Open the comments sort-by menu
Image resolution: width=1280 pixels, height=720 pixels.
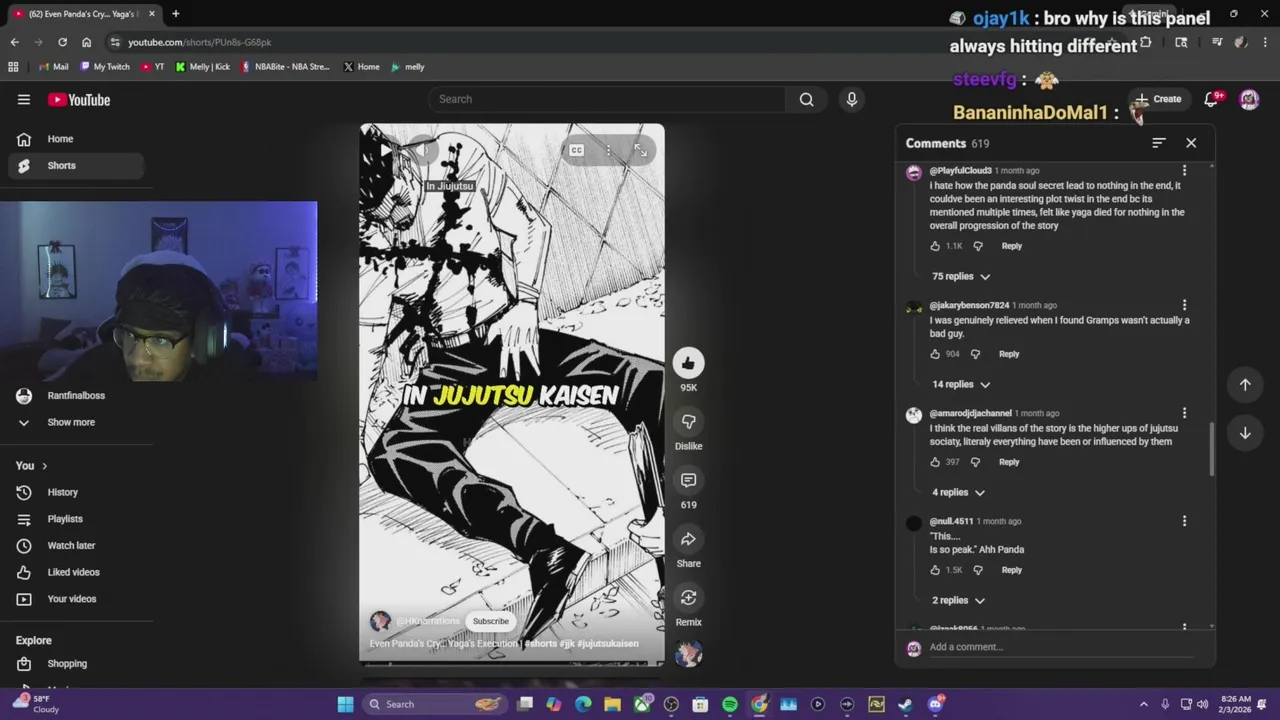tap(1158, 143)
